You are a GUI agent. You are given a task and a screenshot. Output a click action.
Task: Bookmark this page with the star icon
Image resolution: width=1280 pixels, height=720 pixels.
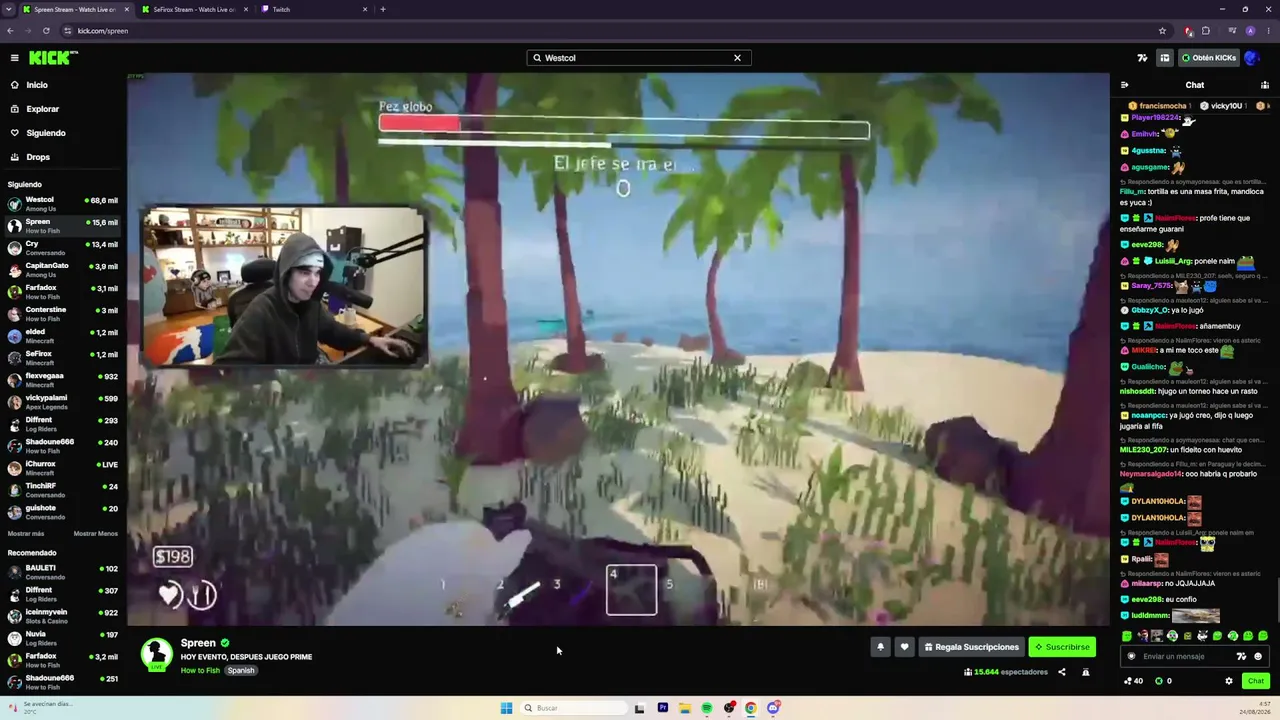[1162, 31]
